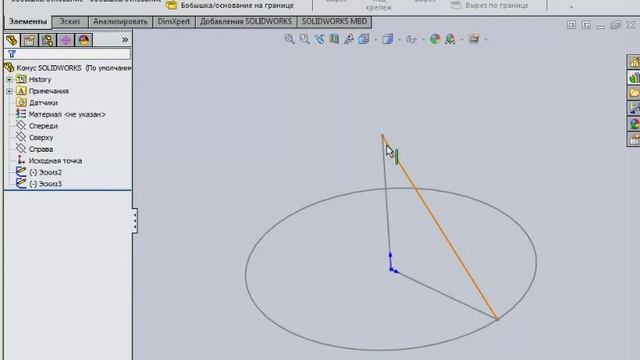Select the Конус SOLIDWORKS root tree item
This screenshot has width=640, height=360.
pyautogui.click(x=68, y=68)
